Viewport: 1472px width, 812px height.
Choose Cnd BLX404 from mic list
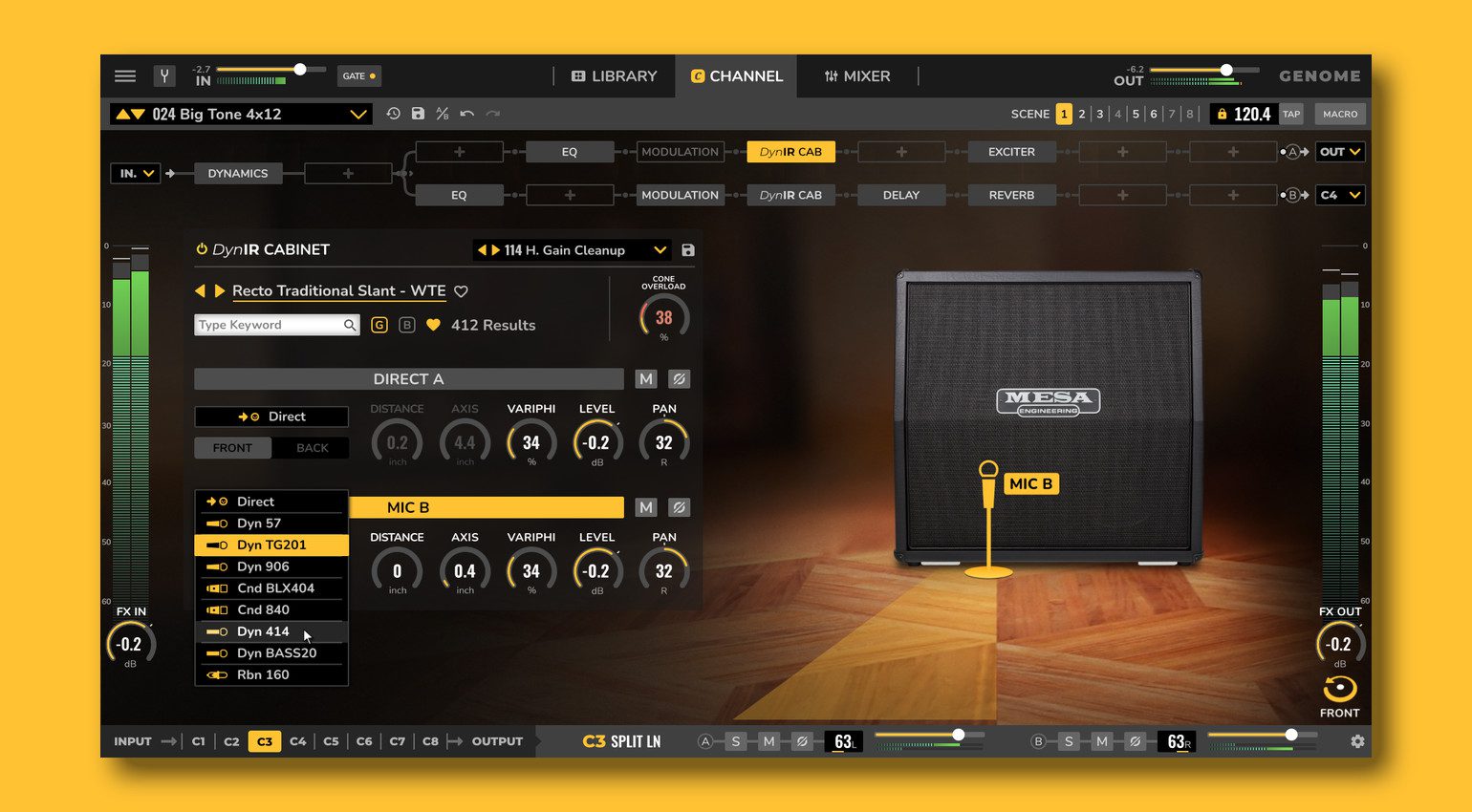271,588
